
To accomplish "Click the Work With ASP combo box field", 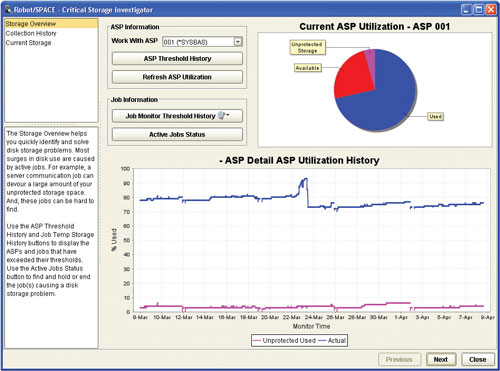I will coord(202,42).
